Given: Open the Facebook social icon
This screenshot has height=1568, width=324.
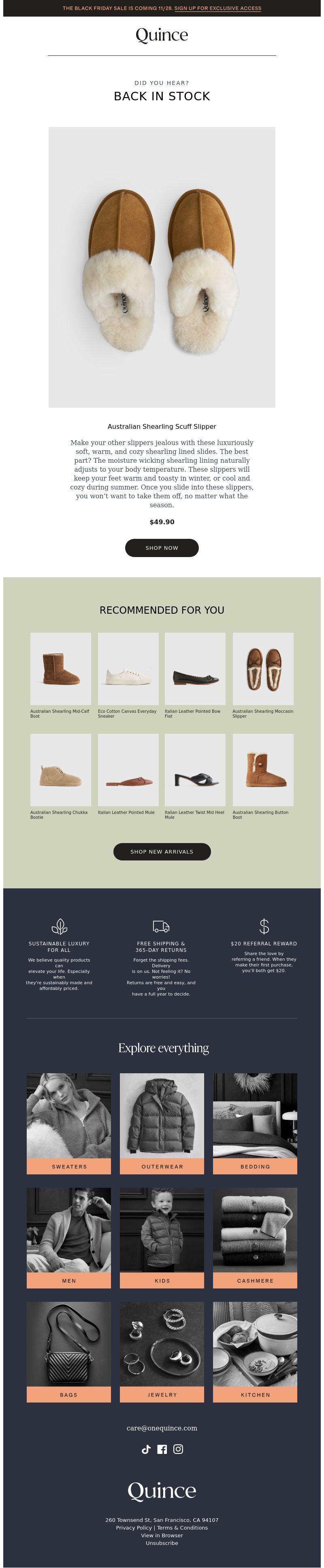Looking at the screenshot, I should (x=162, y=1449).
